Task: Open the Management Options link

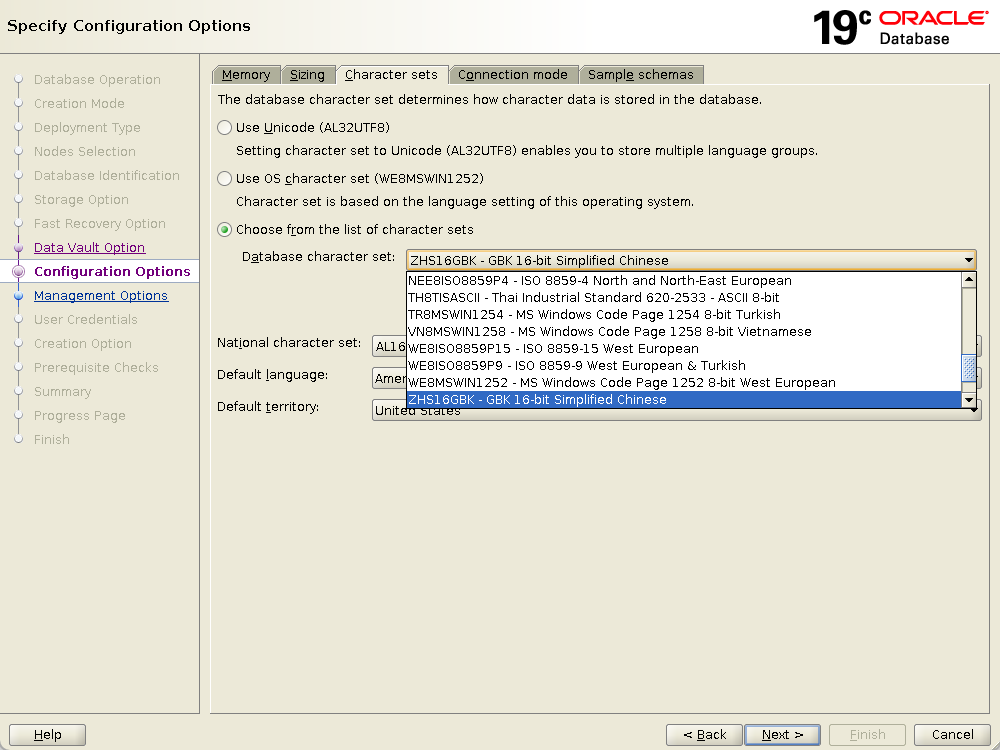Action: 101,296
